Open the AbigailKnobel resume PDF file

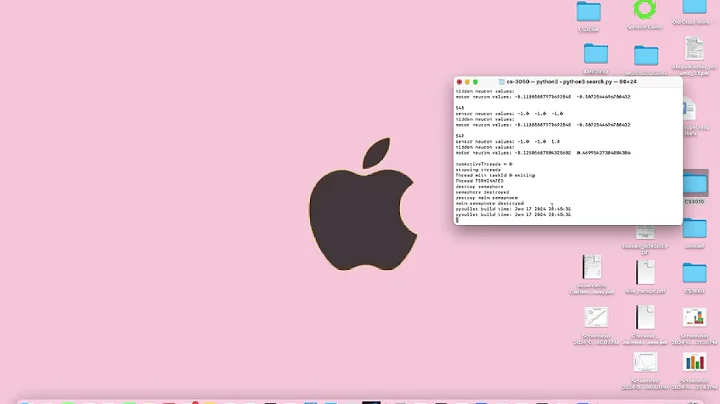[x=694, y=48]
